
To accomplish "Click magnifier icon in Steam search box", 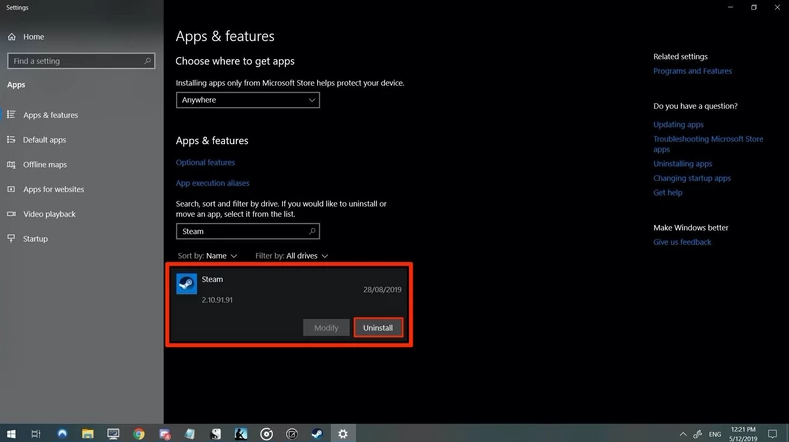I will 312,231.
